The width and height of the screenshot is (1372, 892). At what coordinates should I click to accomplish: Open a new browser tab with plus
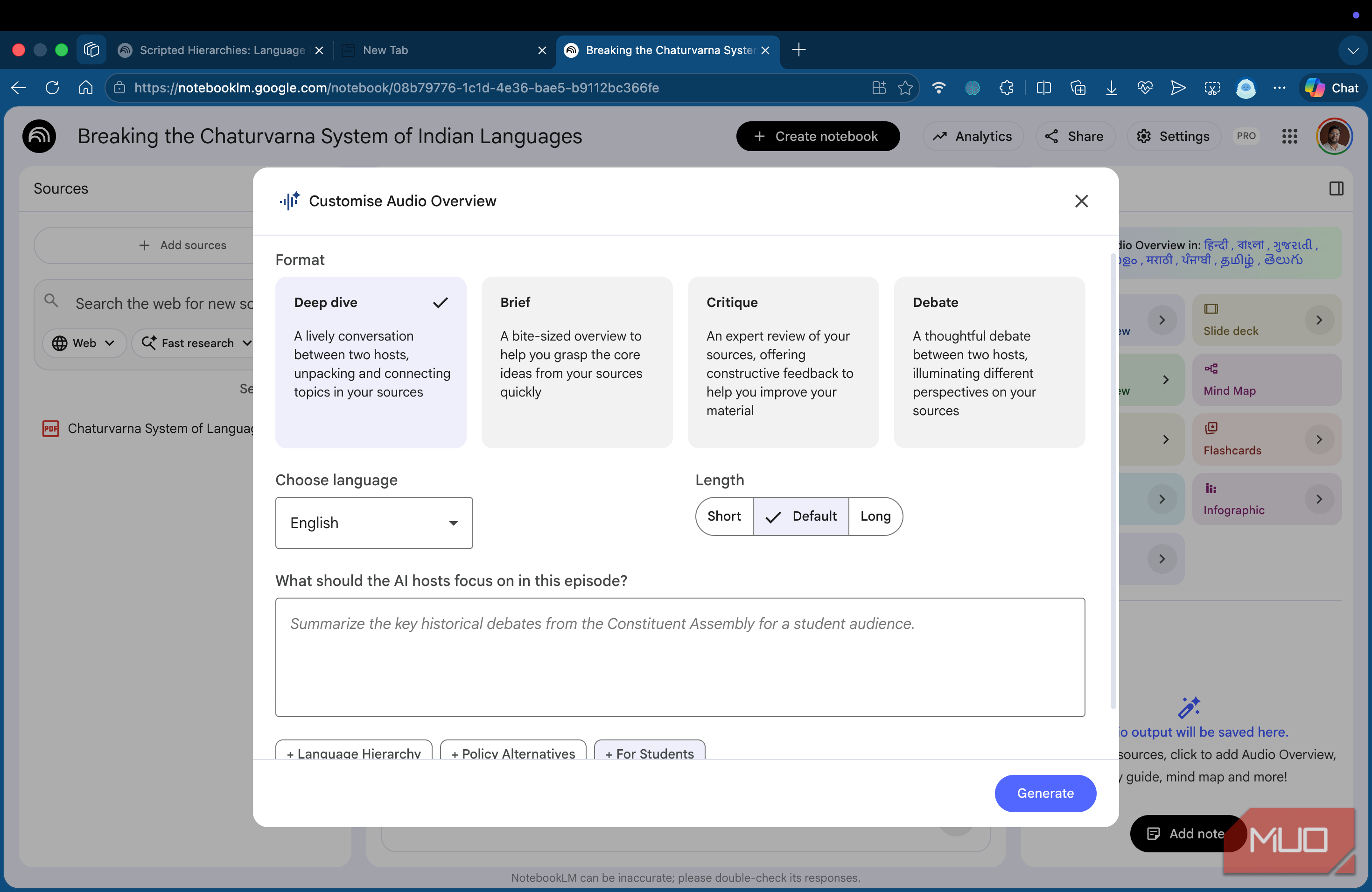pyautogui.click(x=798, y=50)
